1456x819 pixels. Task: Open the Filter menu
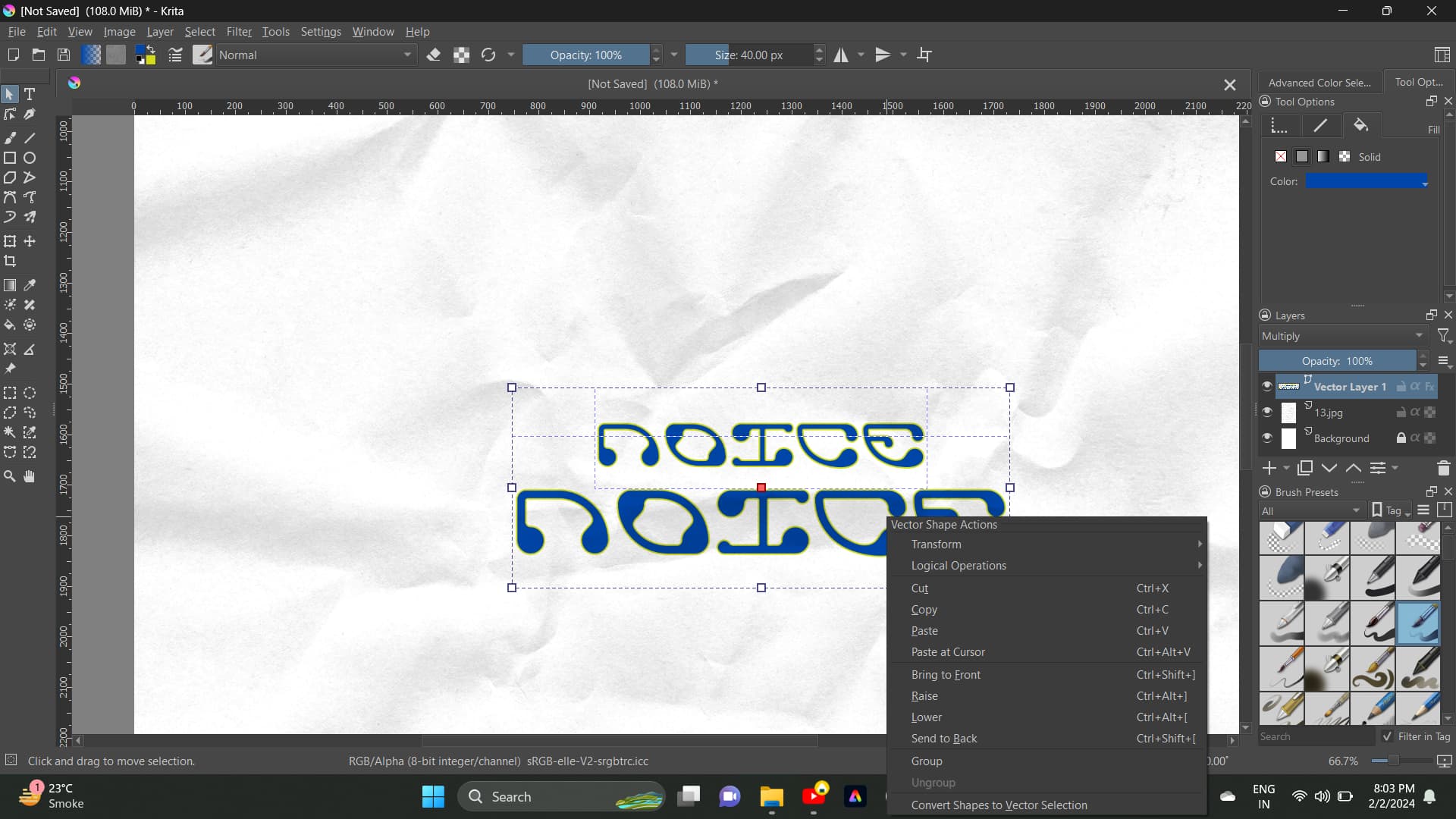pos(238,32)
